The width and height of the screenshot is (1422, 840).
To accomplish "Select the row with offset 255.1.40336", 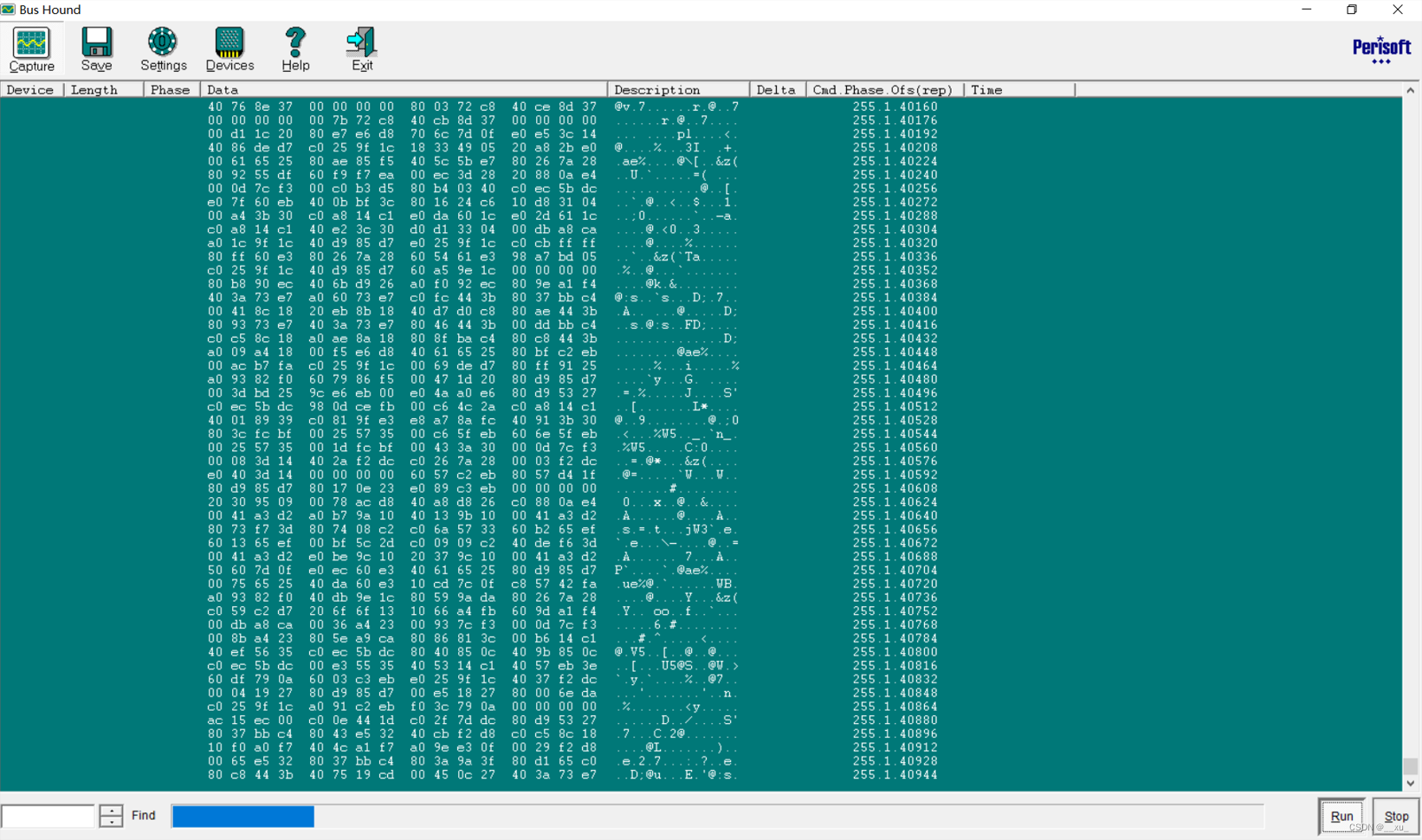I will pyautogui.click(x=701, y=256).
